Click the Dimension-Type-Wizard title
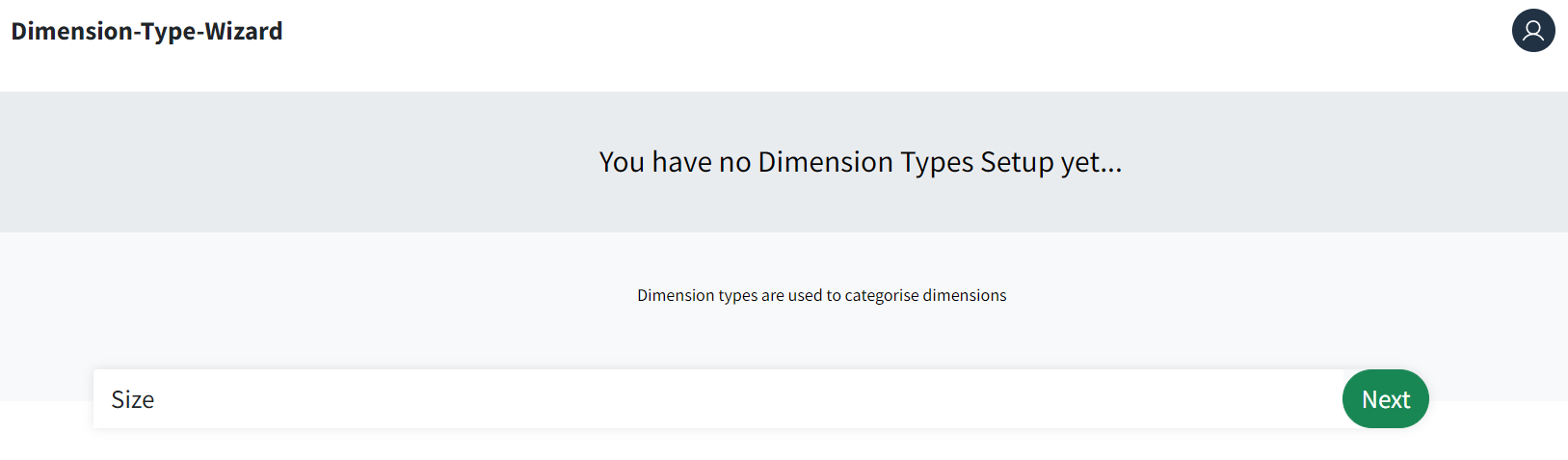1568x460 pixels. (146, 31)
